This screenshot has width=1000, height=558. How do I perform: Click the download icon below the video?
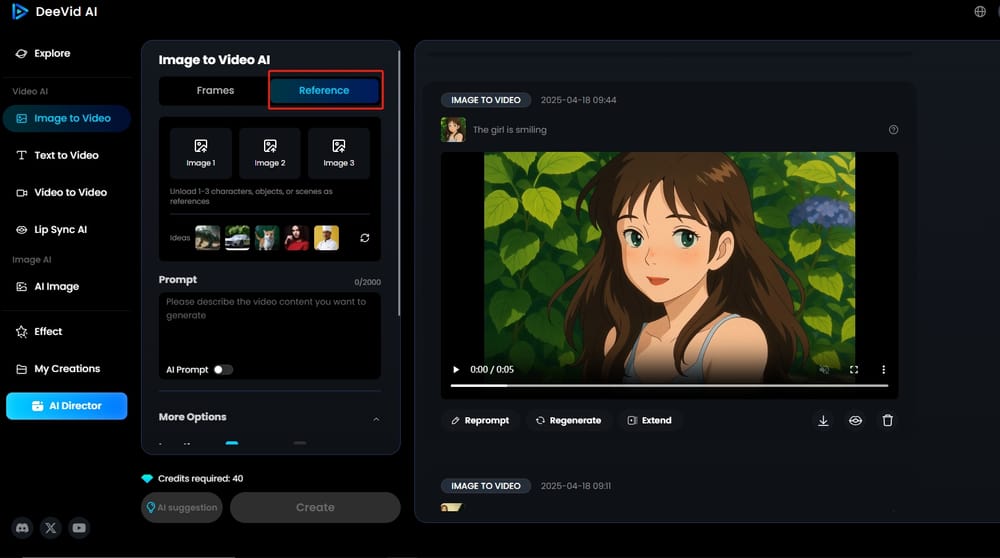click(x=823, y=421)
